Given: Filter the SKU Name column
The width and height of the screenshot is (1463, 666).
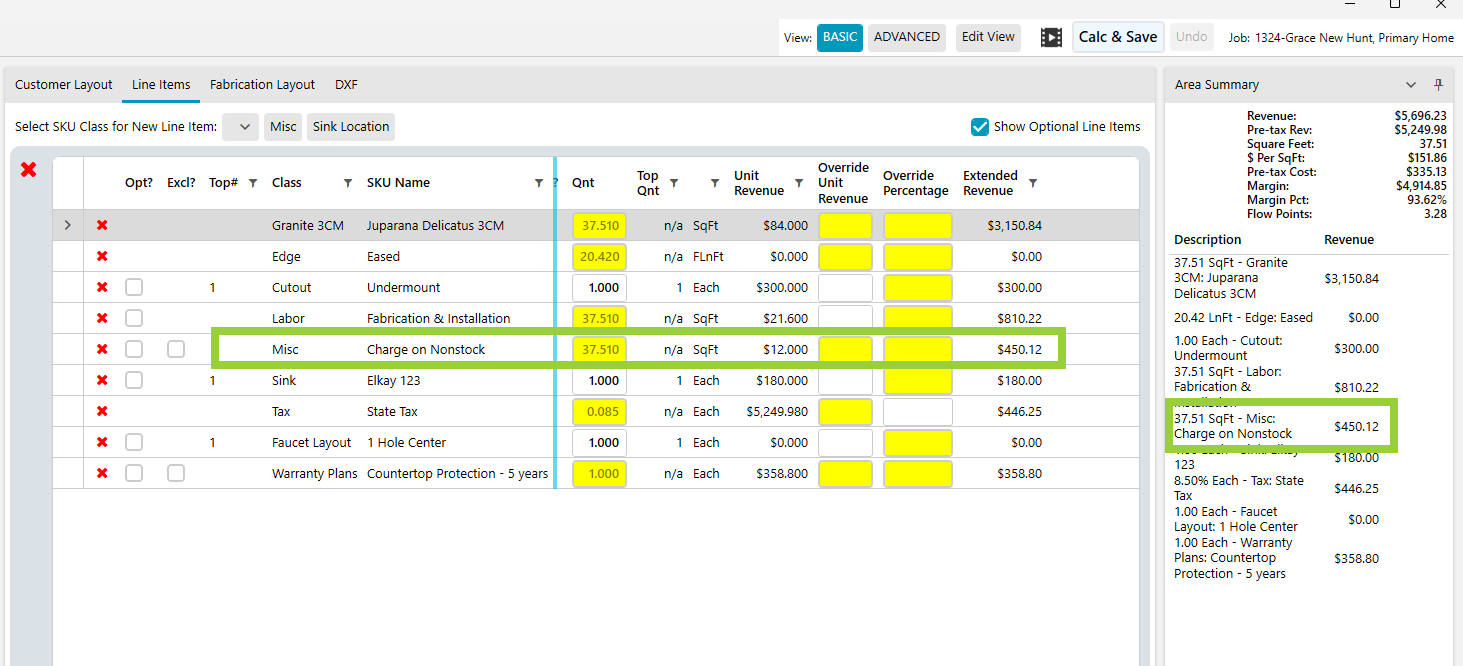Looking at the screenshot, I should [x=540, y=183].
